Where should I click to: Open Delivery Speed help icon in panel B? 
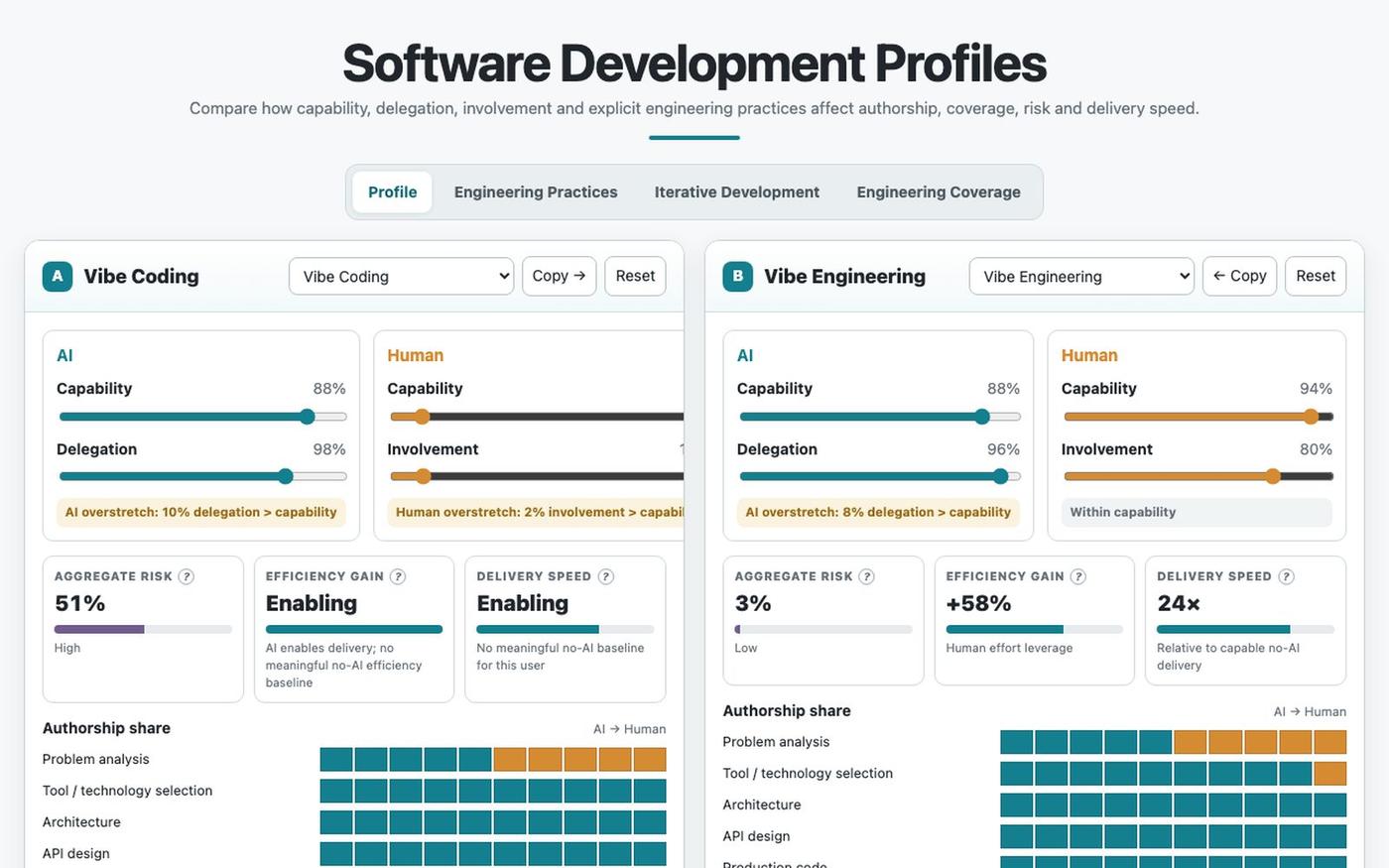point(1287,576)
